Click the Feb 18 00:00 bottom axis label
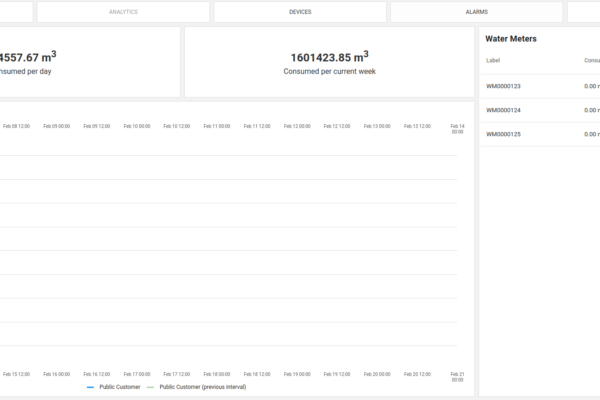Image resolution: width=600 pixels, height=400 pixels. point(216,374)
